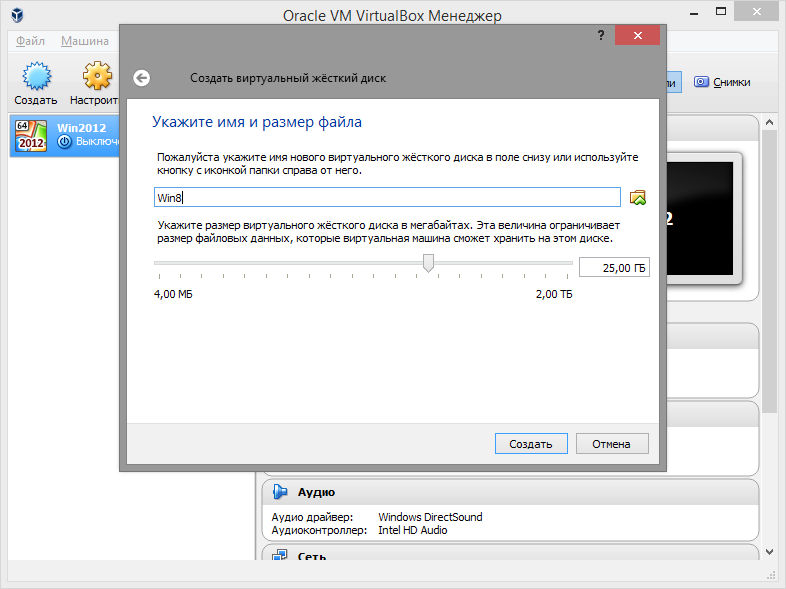
Task: Click the details pane vertical scrollbar thumb
Action: (x=769, y=271)
